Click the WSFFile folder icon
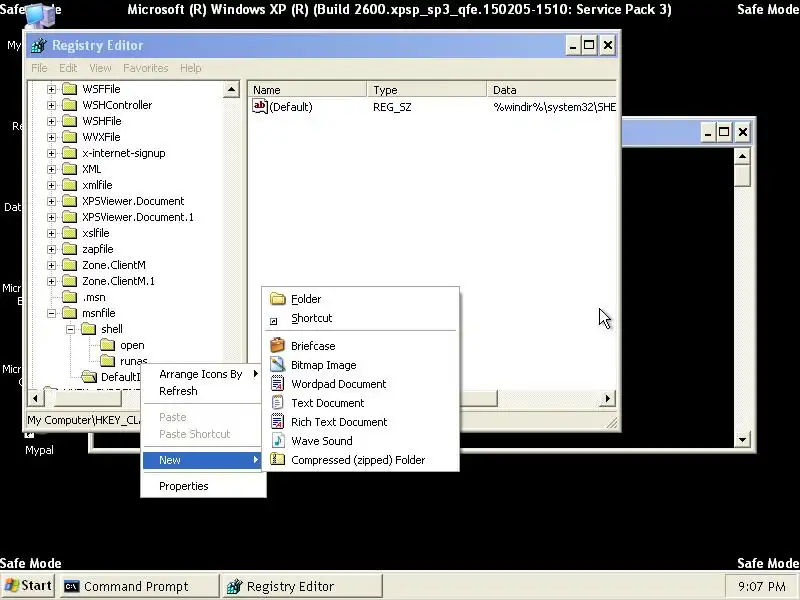Image resolution: width=800 pixels, height=600 pixels. point(69,89)
